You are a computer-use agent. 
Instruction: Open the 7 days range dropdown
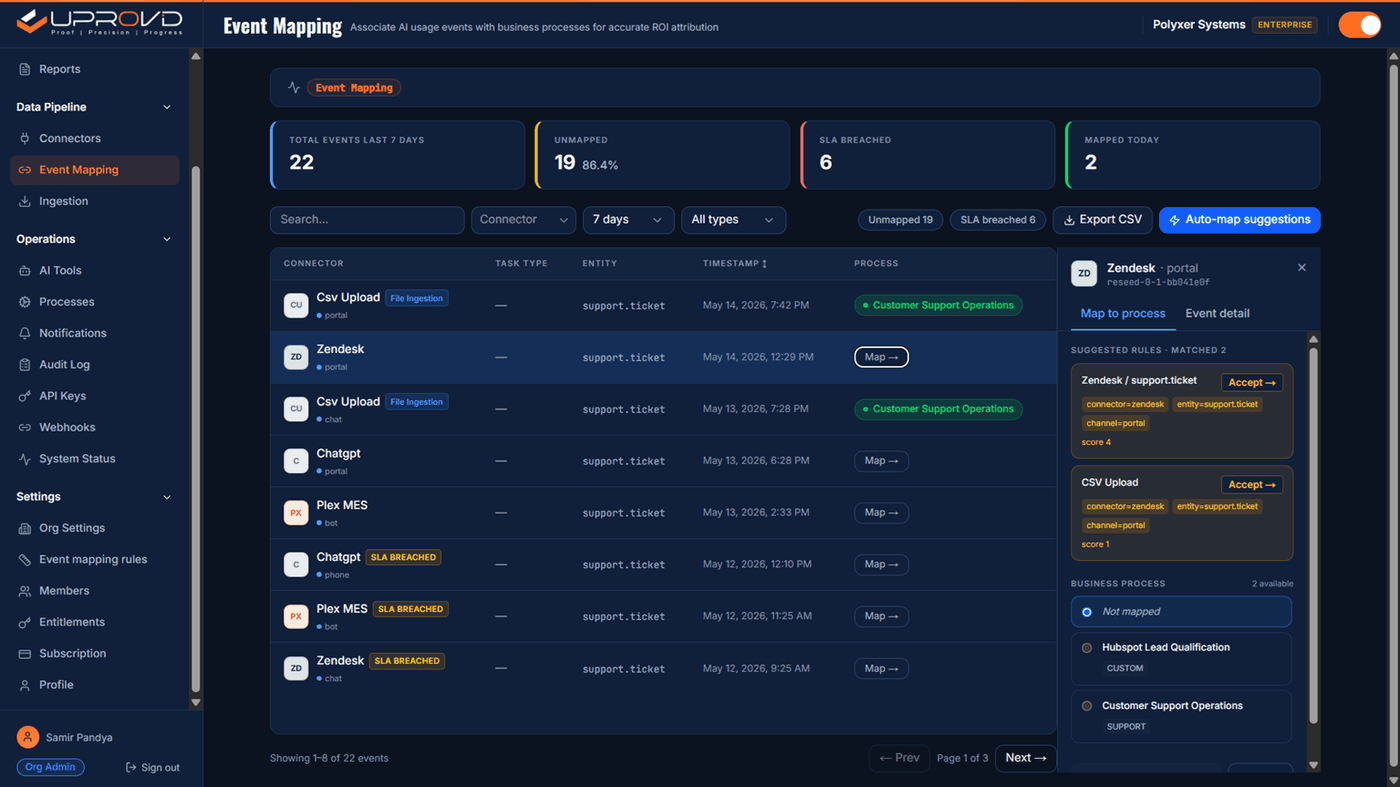coord(628,220)
